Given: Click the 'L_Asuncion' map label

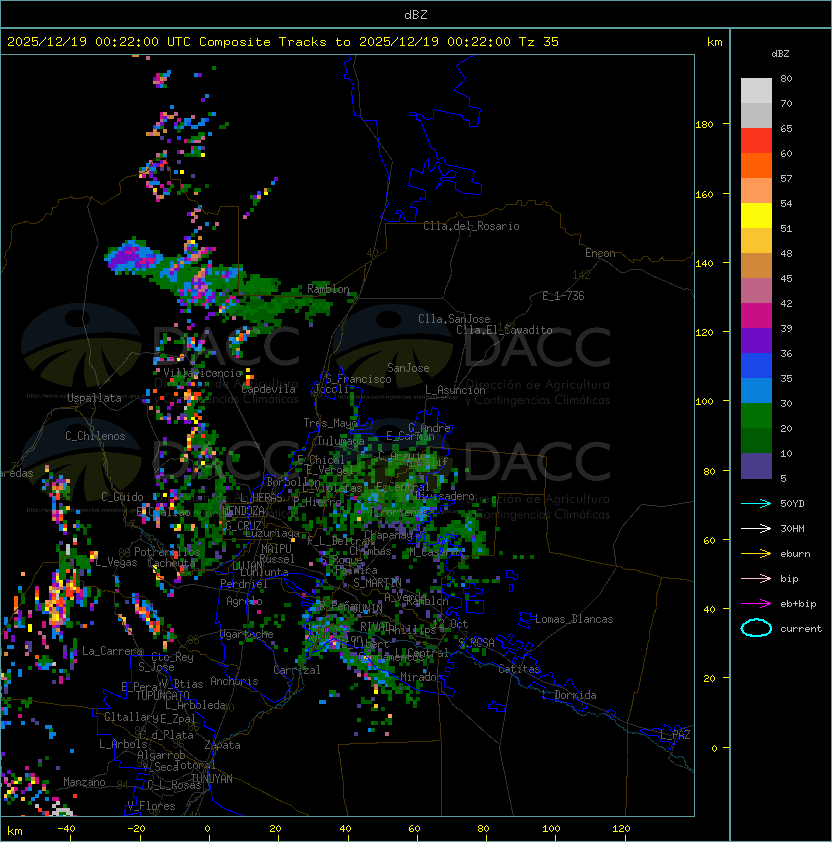Looking at the screenshot, I should [455, 390].
